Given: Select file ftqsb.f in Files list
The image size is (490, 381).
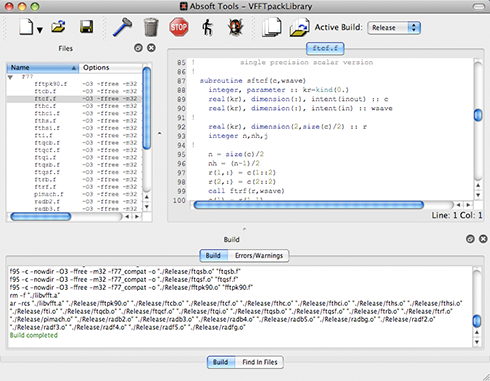Looking at the screenshot, I should click(x=47, y=165).
